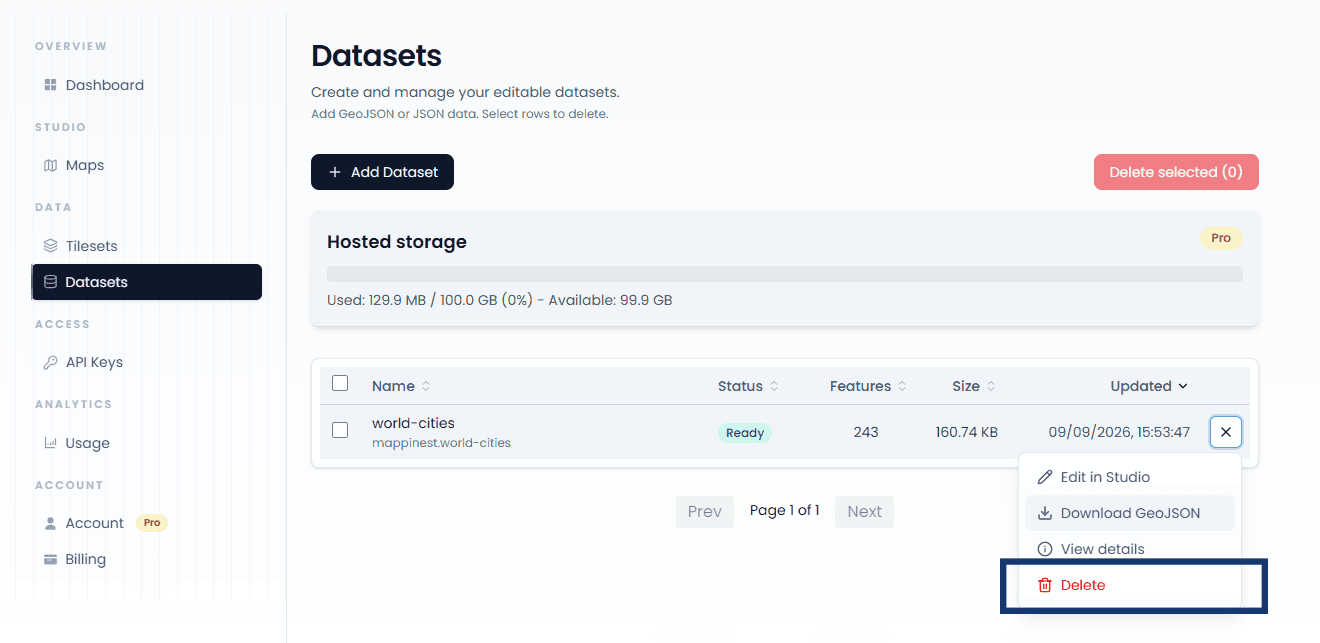Open API Keys in the sidebar
The width and height of the screenshot is (1320, 643).
[x=147, y=362]
